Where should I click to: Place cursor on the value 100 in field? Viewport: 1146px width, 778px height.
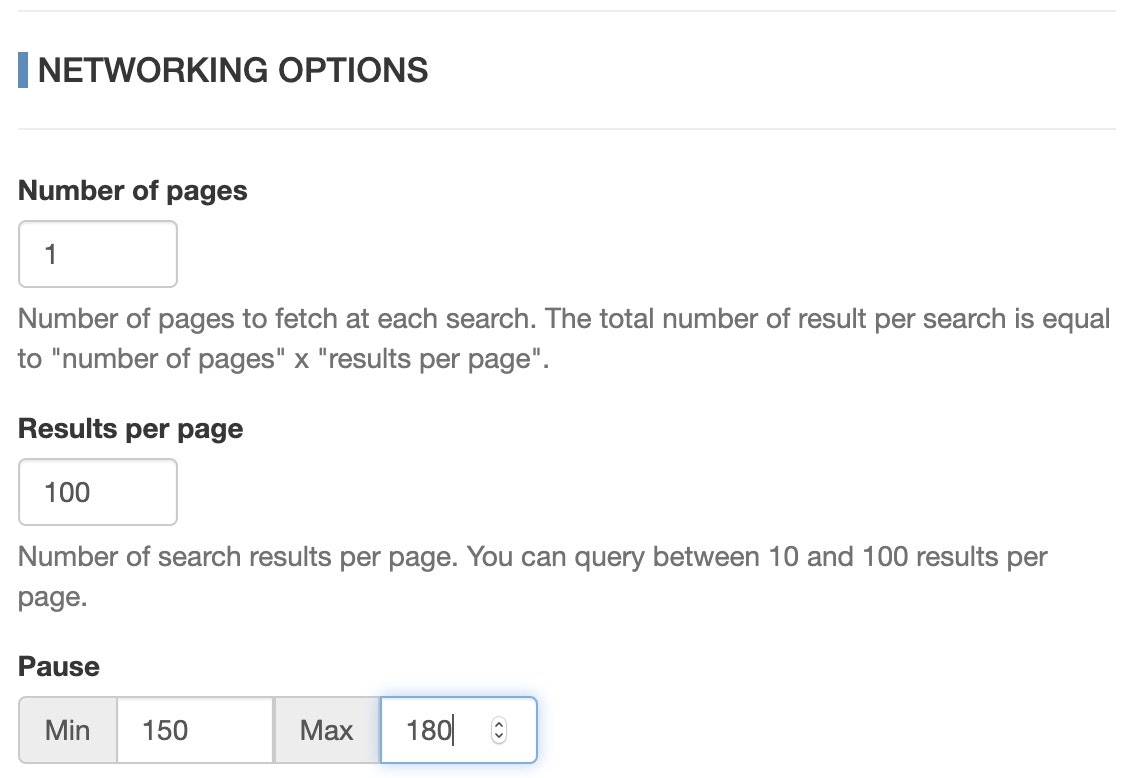coord(67,492)
